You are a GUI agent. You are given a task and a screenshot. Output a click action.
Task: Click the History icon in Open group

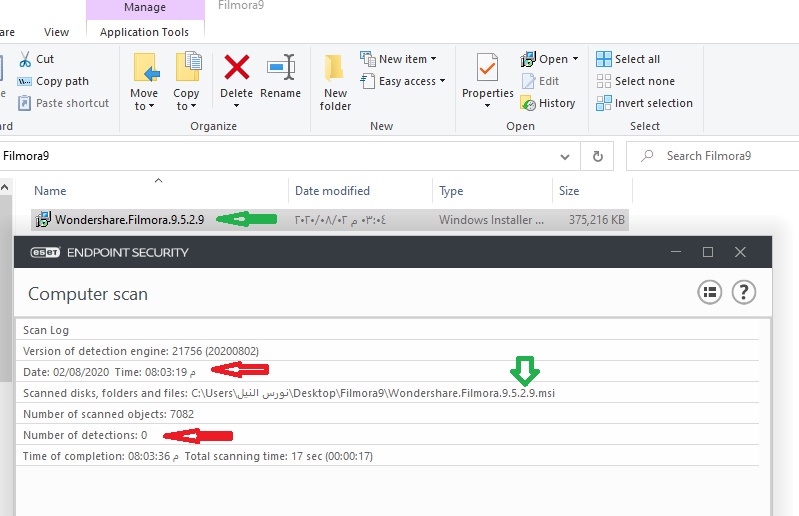point(529,103)
